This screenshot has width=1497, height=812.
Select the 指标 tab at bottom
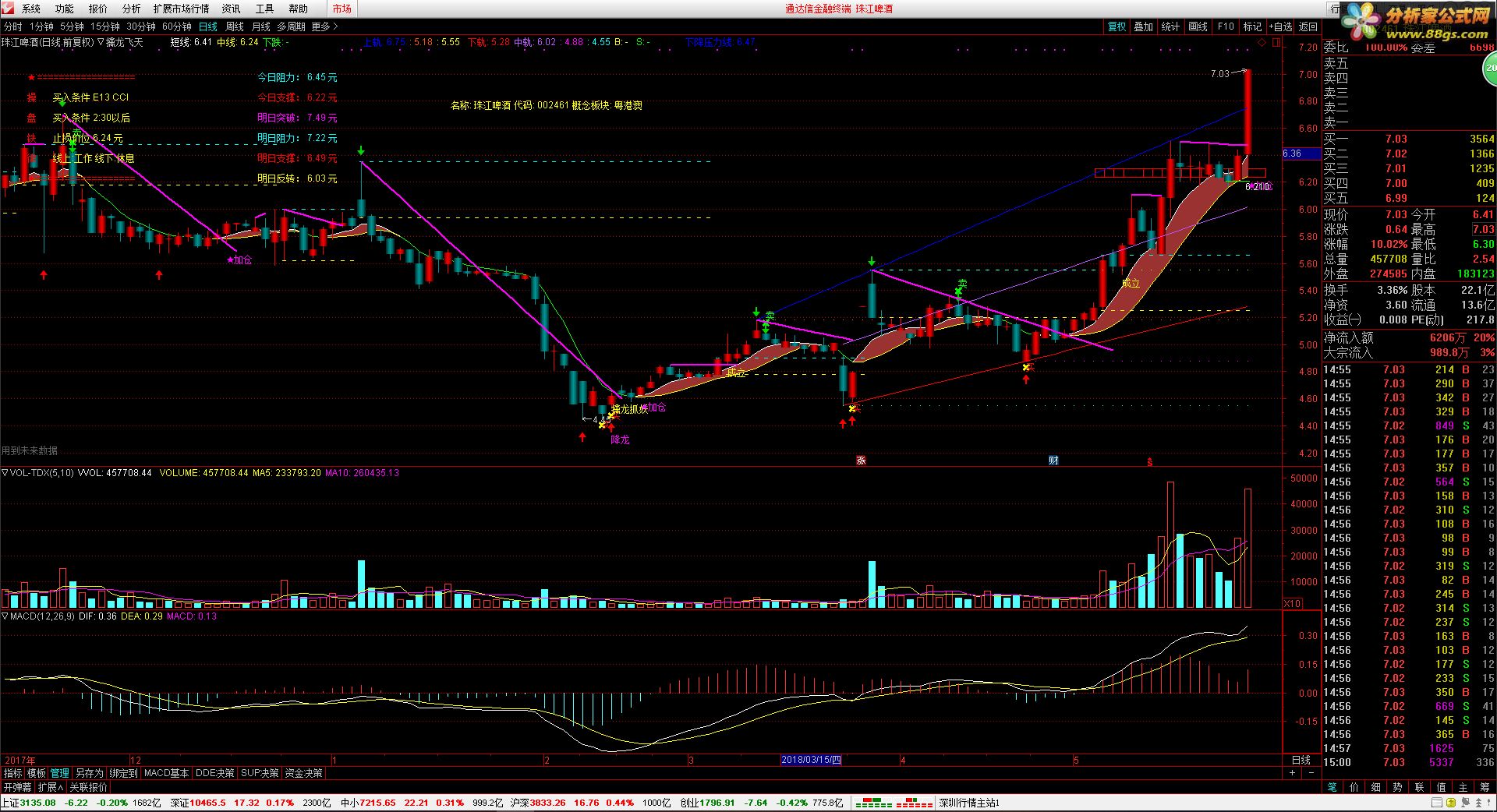point(13,773)
